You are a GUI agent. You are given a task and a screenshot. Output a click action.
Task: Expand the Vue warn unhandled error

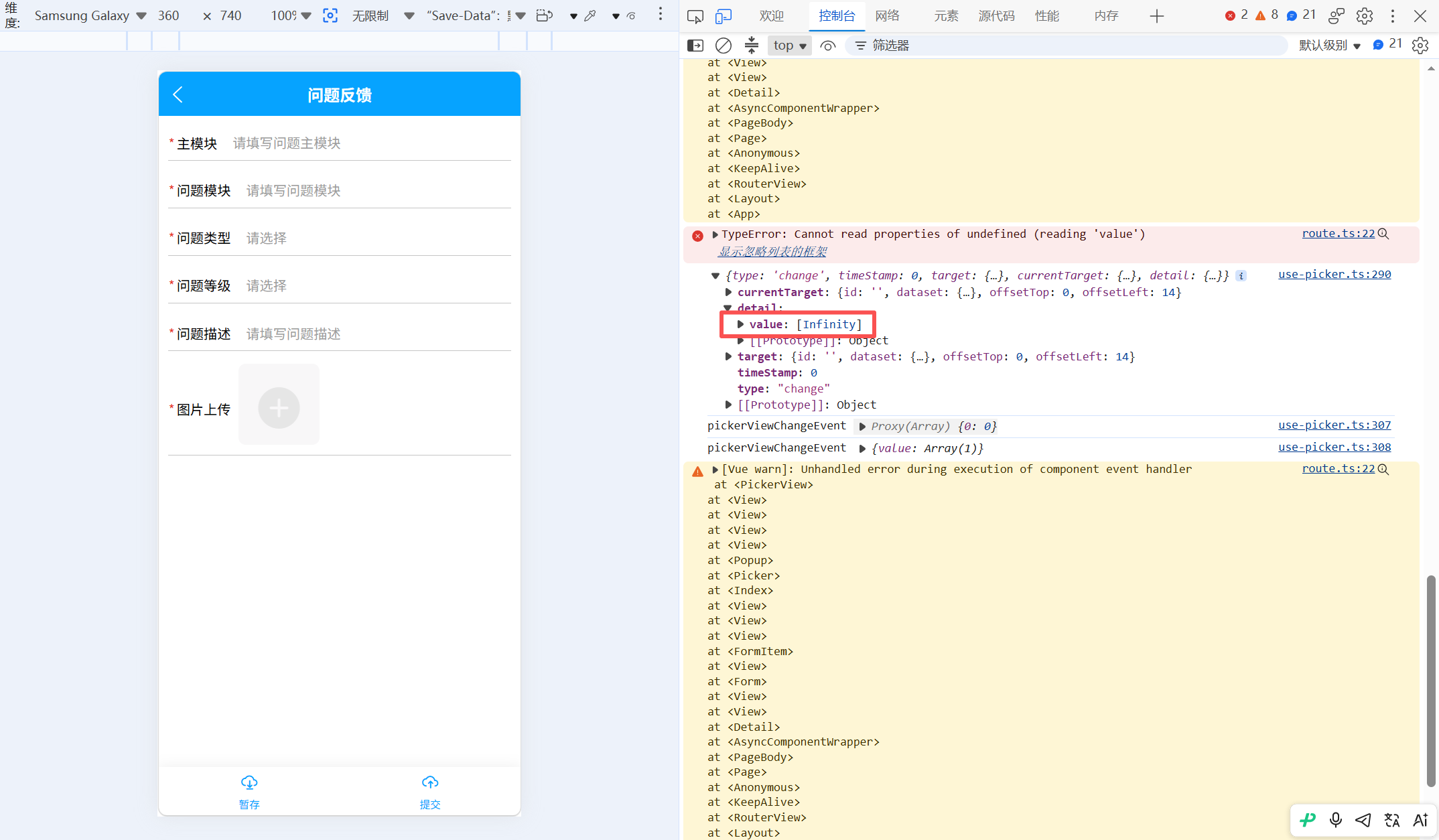[715, 470]
